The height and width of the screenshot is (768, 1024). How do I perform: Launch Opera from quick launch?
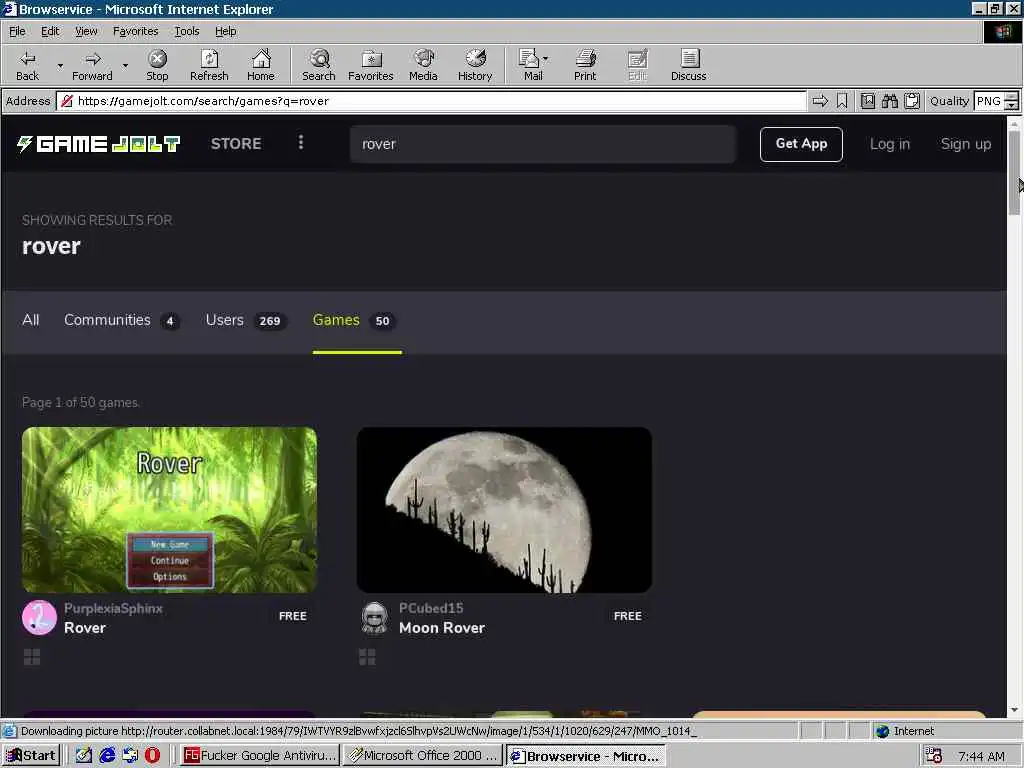click(x=152, y=756)
